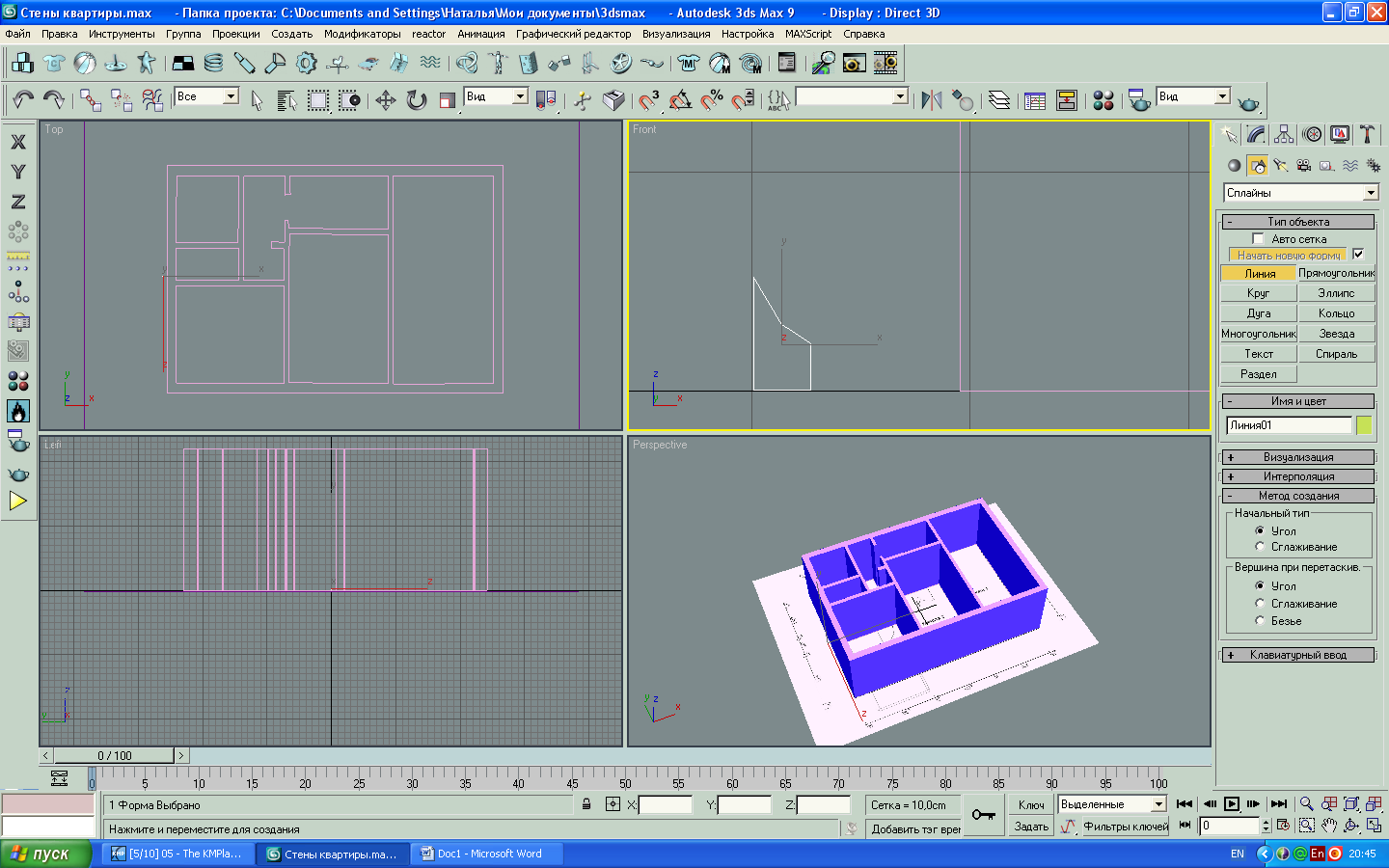Expand the 'Клавиатурный ввод' rollout

pyautogui.click(x=1298, y=655)
